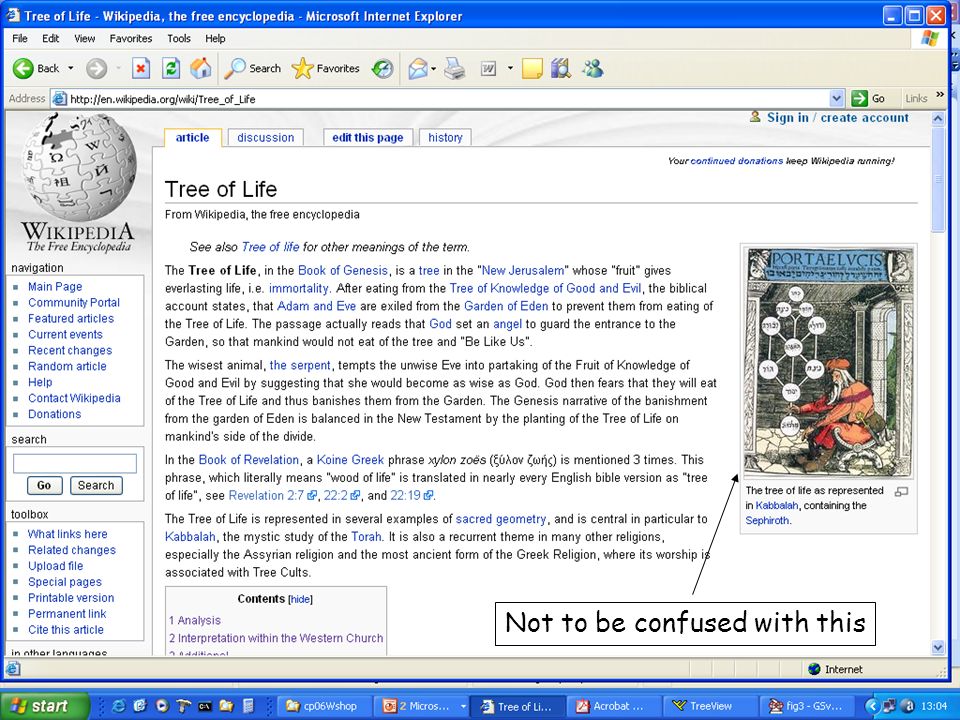Switch to Acrobat taskbar window
The image size is (960, 720).
(x=615, y=706)
